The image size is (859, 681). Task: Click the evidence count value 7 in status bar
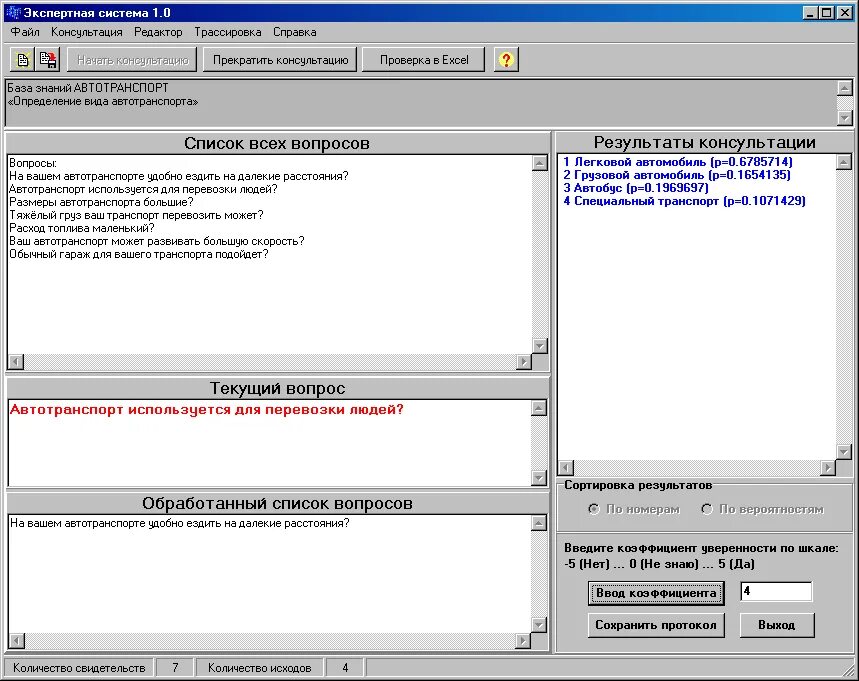click(175, 668)
